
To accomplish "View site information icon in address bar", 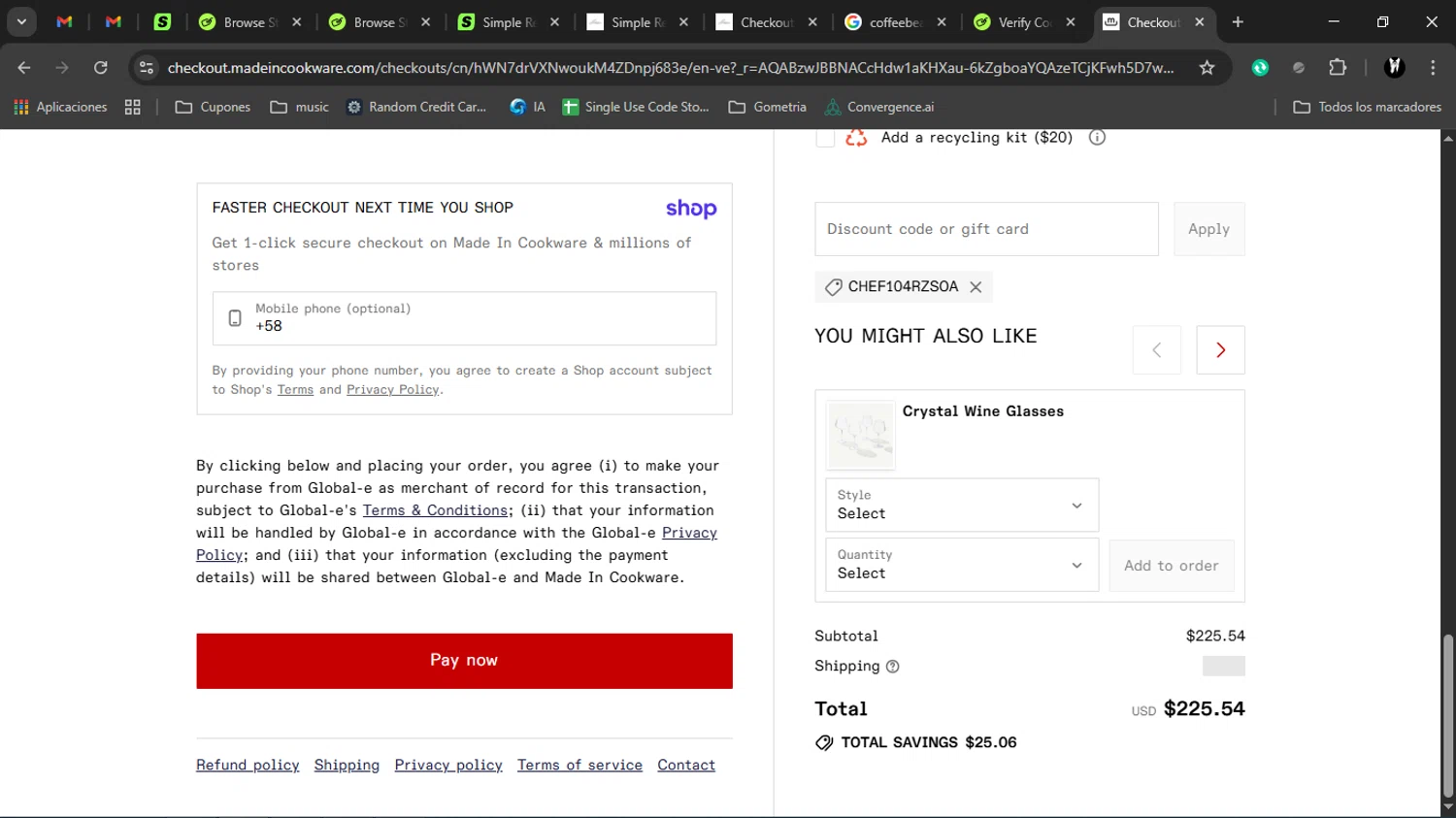I will (147, 67).
